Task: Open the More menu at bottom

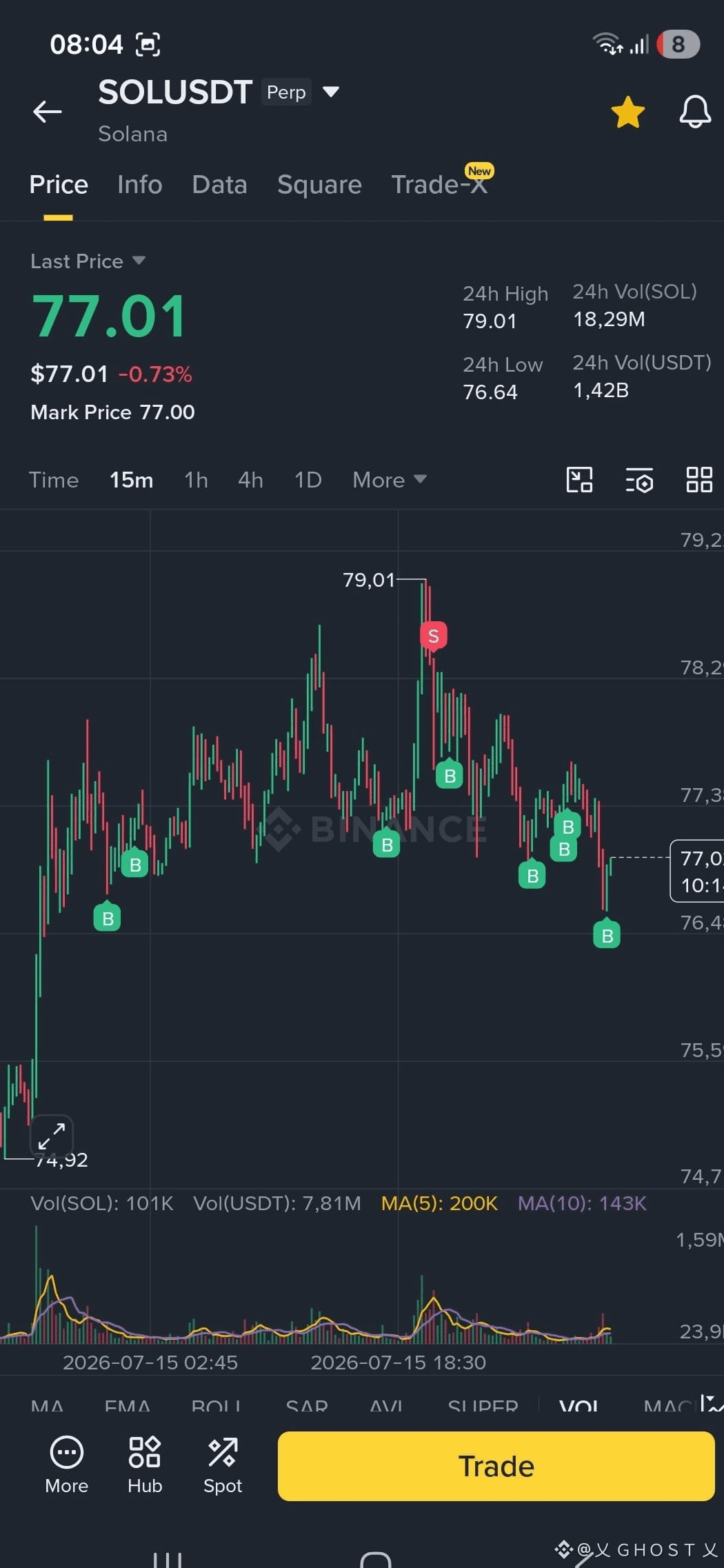Action: click(67, 1466)
